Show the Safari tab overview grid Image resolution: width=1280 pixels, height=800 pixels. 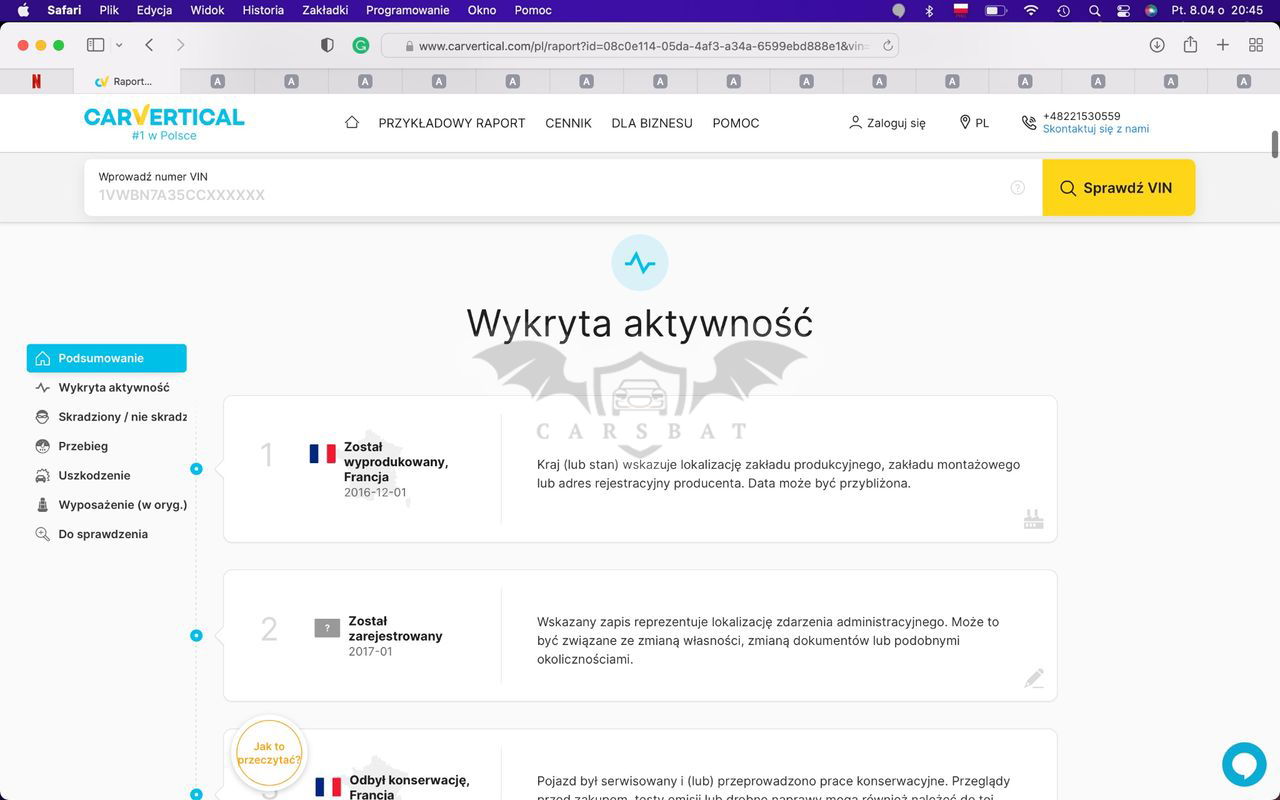(1256, 45)
